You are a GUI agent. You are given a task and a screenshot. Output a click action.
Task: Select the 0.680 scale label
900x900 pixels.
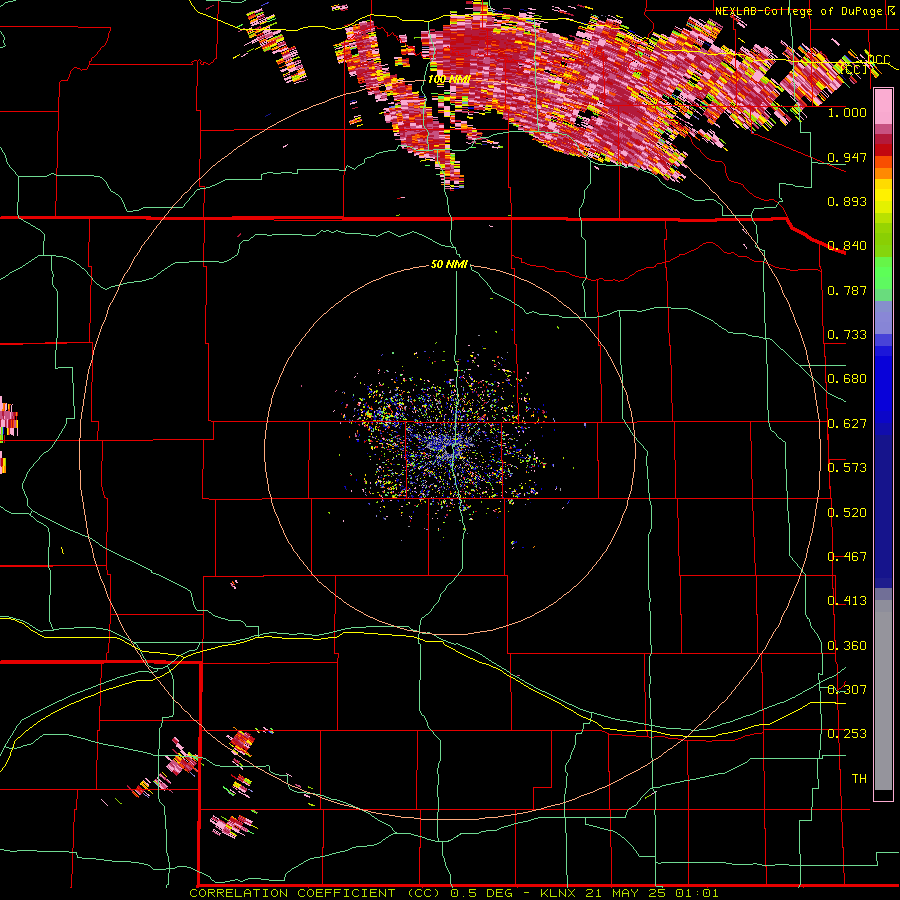pos(847,379)
